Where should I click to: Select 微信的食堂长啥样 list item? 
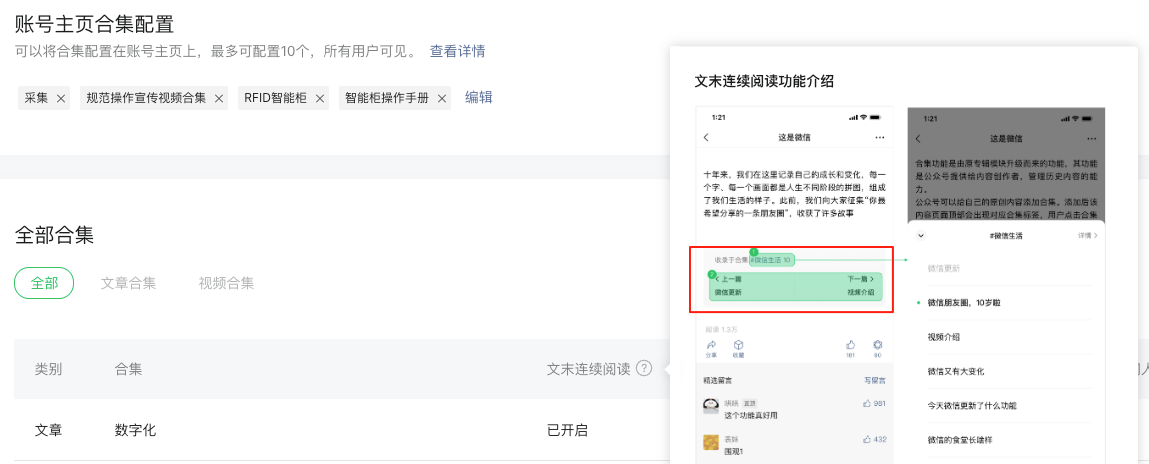[960, 440]
